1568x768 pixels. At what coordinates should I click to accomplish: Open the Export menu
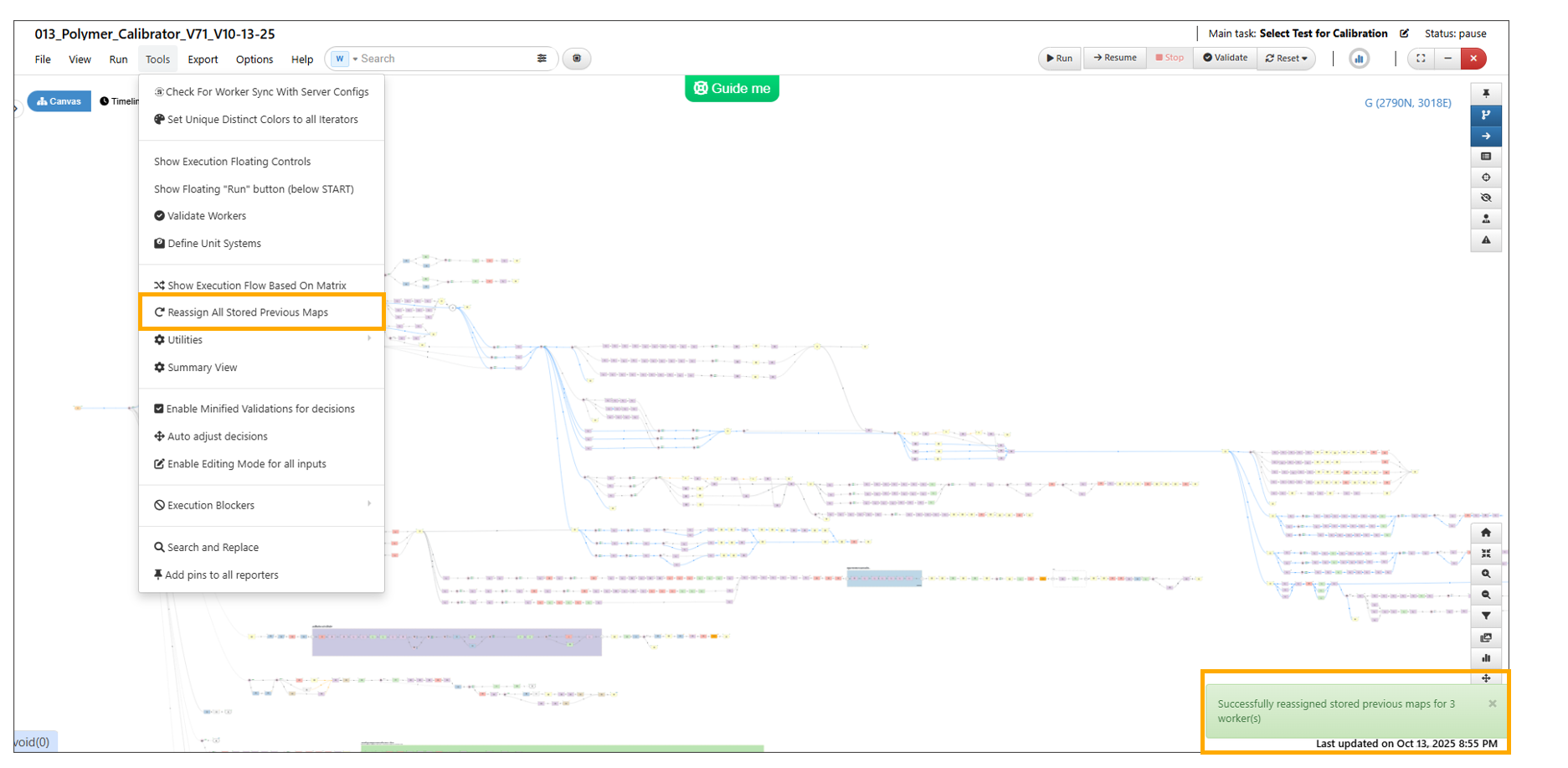click(x=203, y=59)
